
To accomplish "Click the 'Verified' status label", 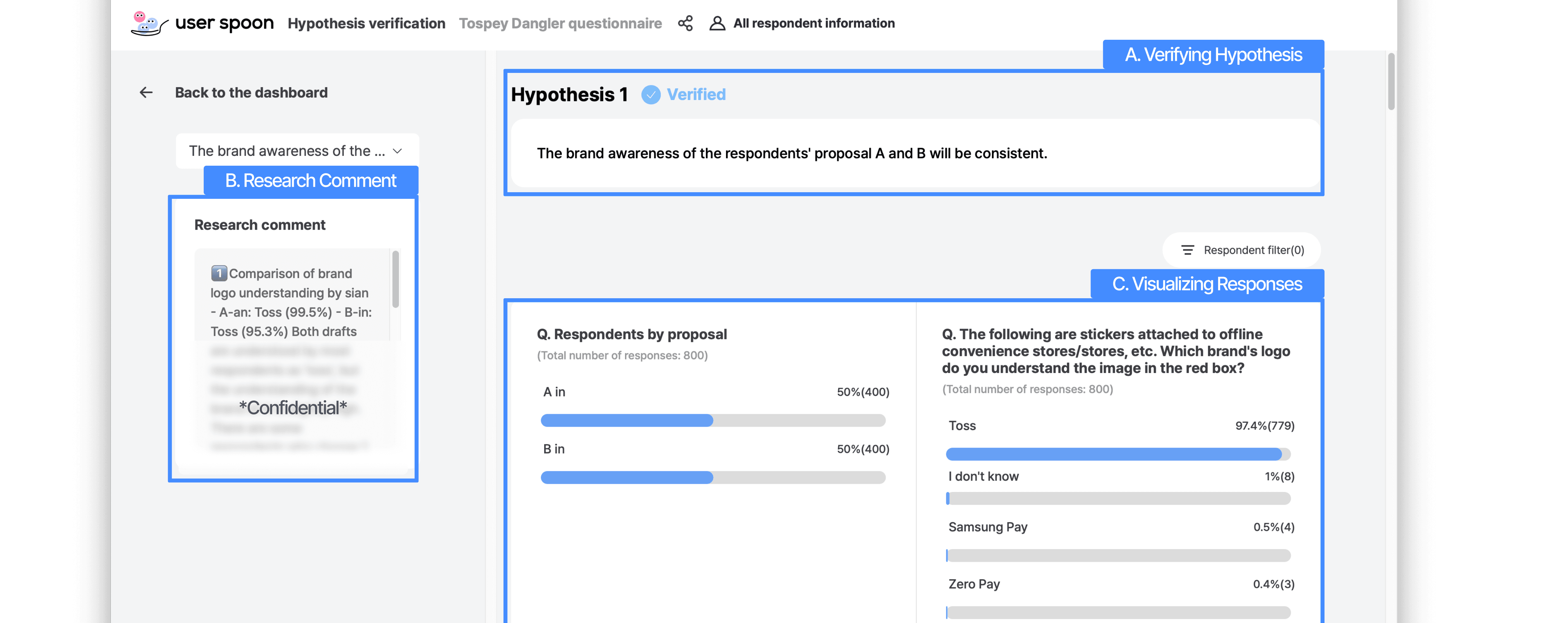I will 696,94.
